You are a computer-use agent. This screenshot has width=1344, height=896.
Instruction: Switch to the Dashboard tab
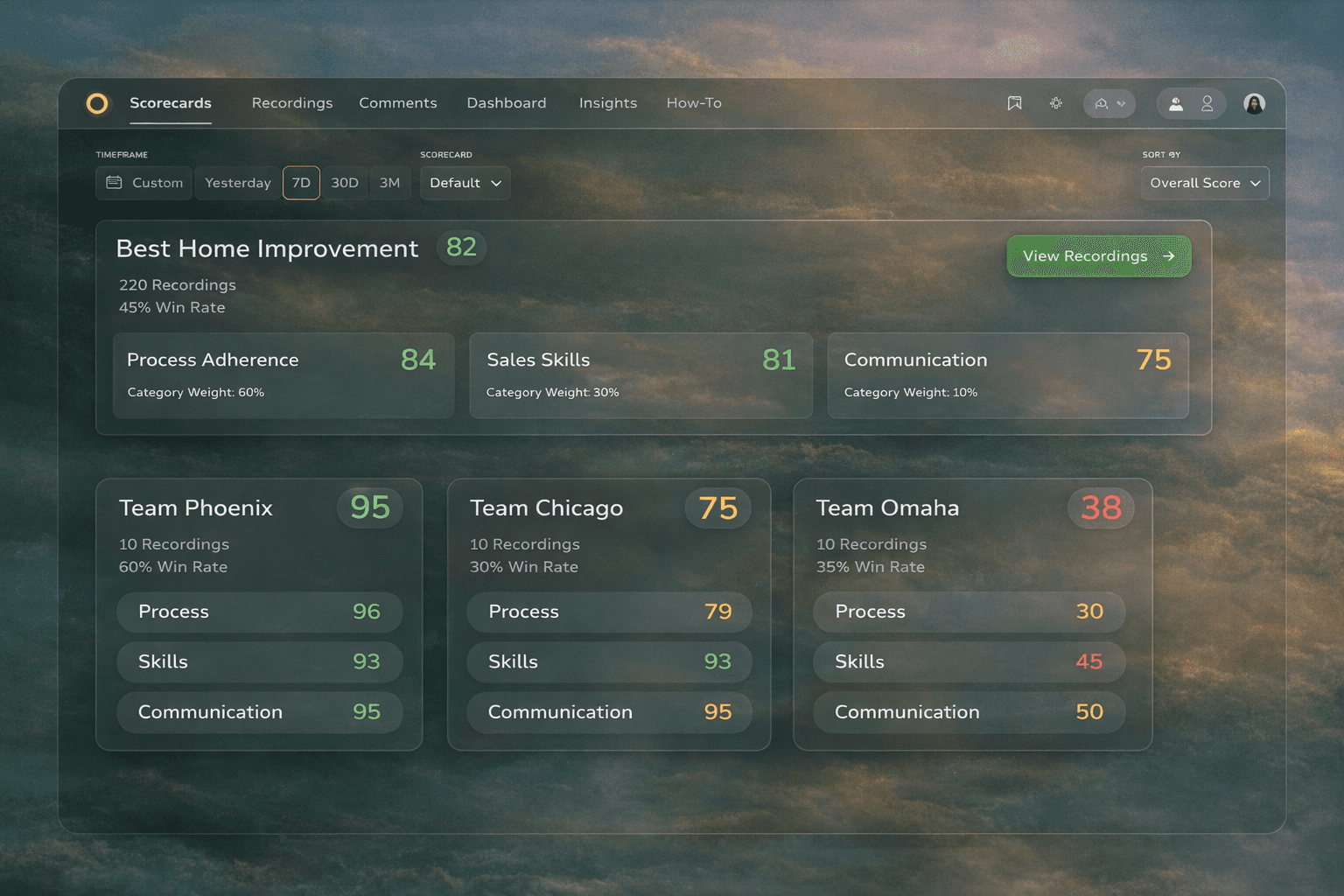(x=506, y=103)
